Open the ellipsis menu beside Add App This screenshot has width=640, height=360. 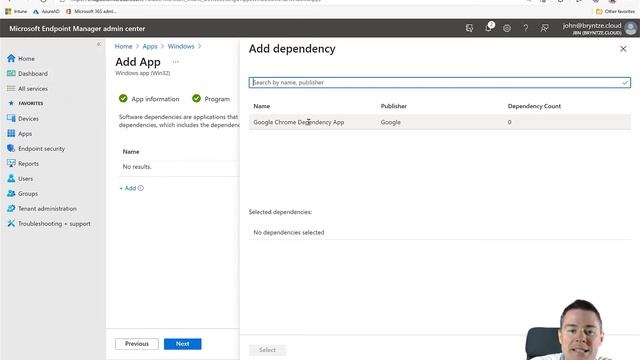[176, 62]
